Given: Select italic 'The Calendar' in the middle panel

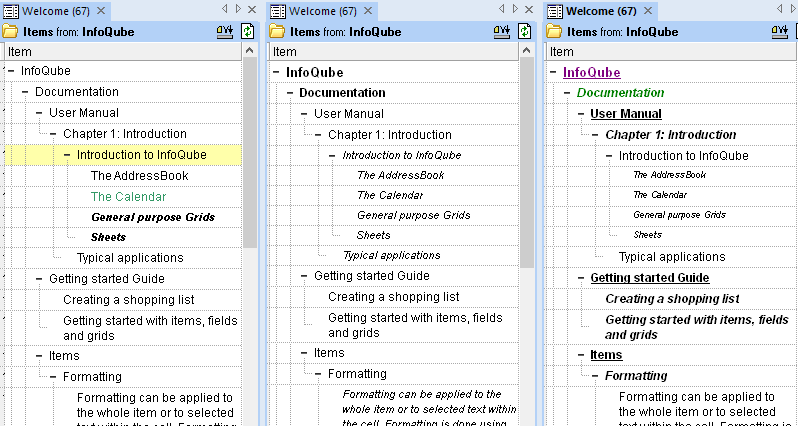Looking at the screenshot, I should (390, 195).
